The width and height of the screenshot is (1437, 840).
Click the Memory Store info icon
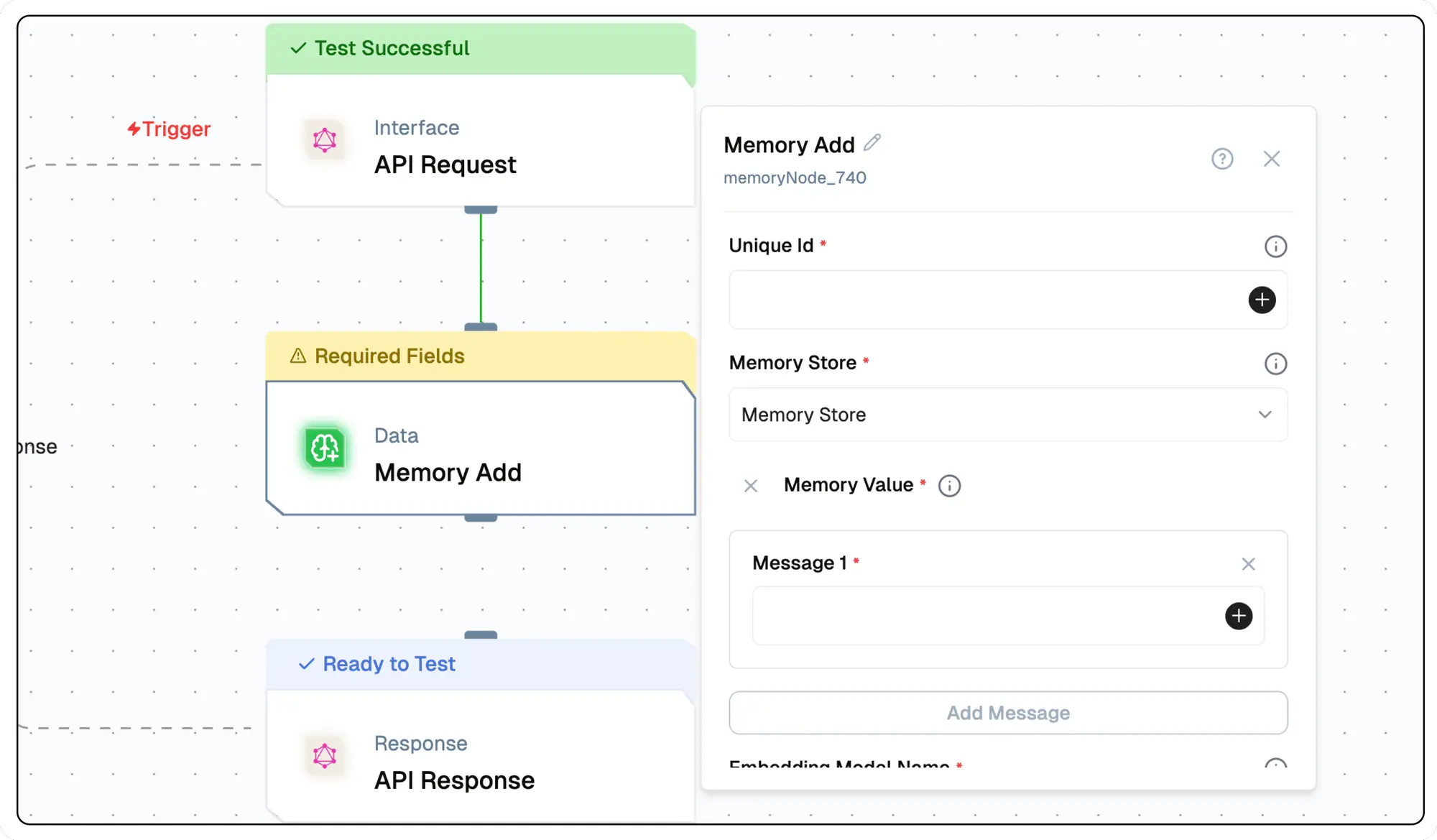1275,364
